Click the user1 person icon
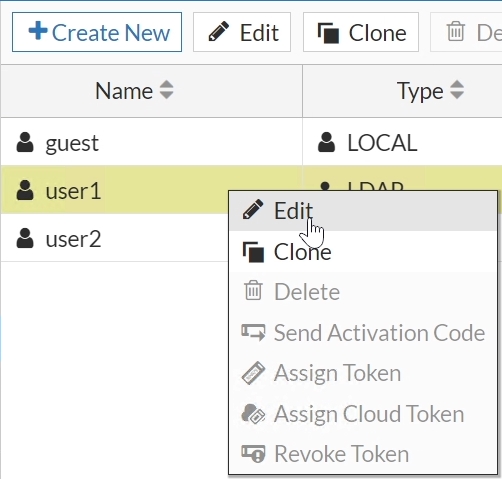Image resolution: width=502 pixels, height=479 pixels. click(25, 190)
